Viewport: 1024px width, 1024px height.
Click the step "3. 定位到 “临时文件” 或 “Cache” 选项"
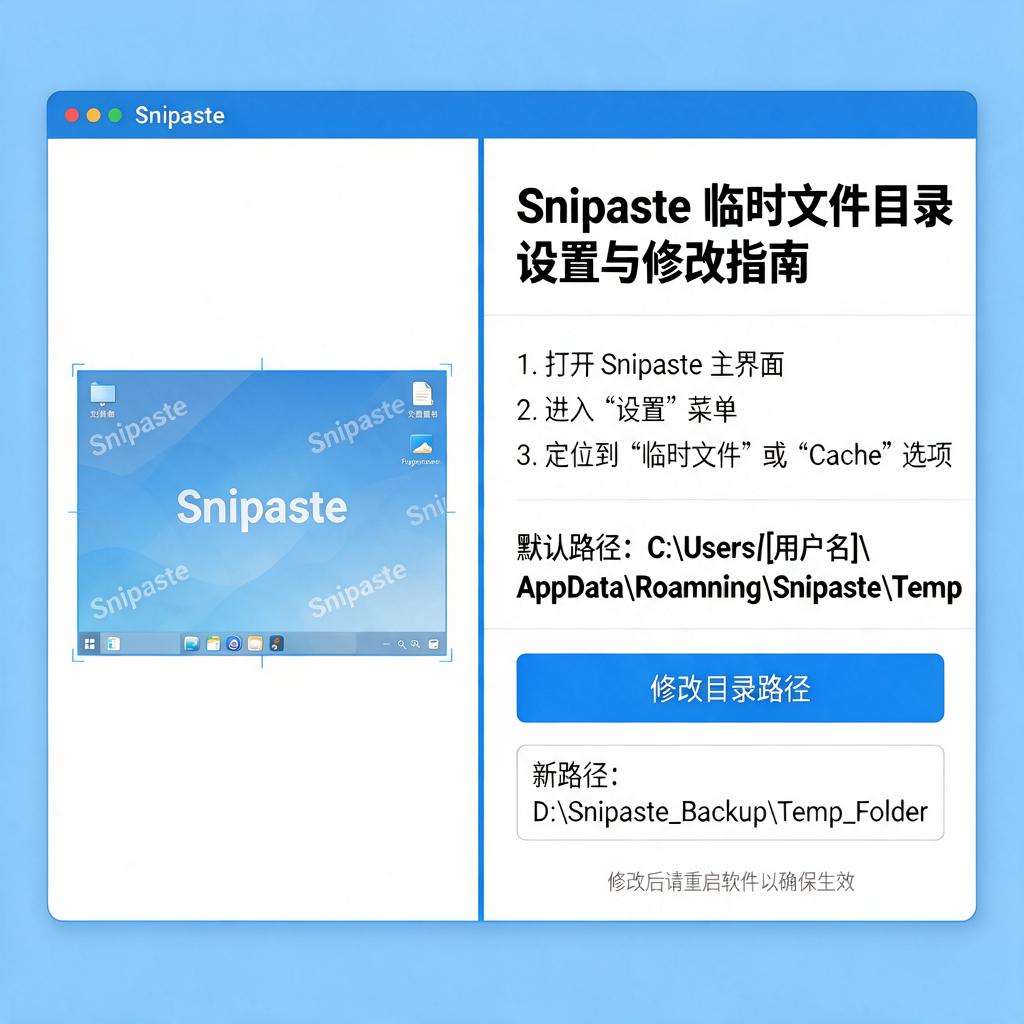[734, 455]
